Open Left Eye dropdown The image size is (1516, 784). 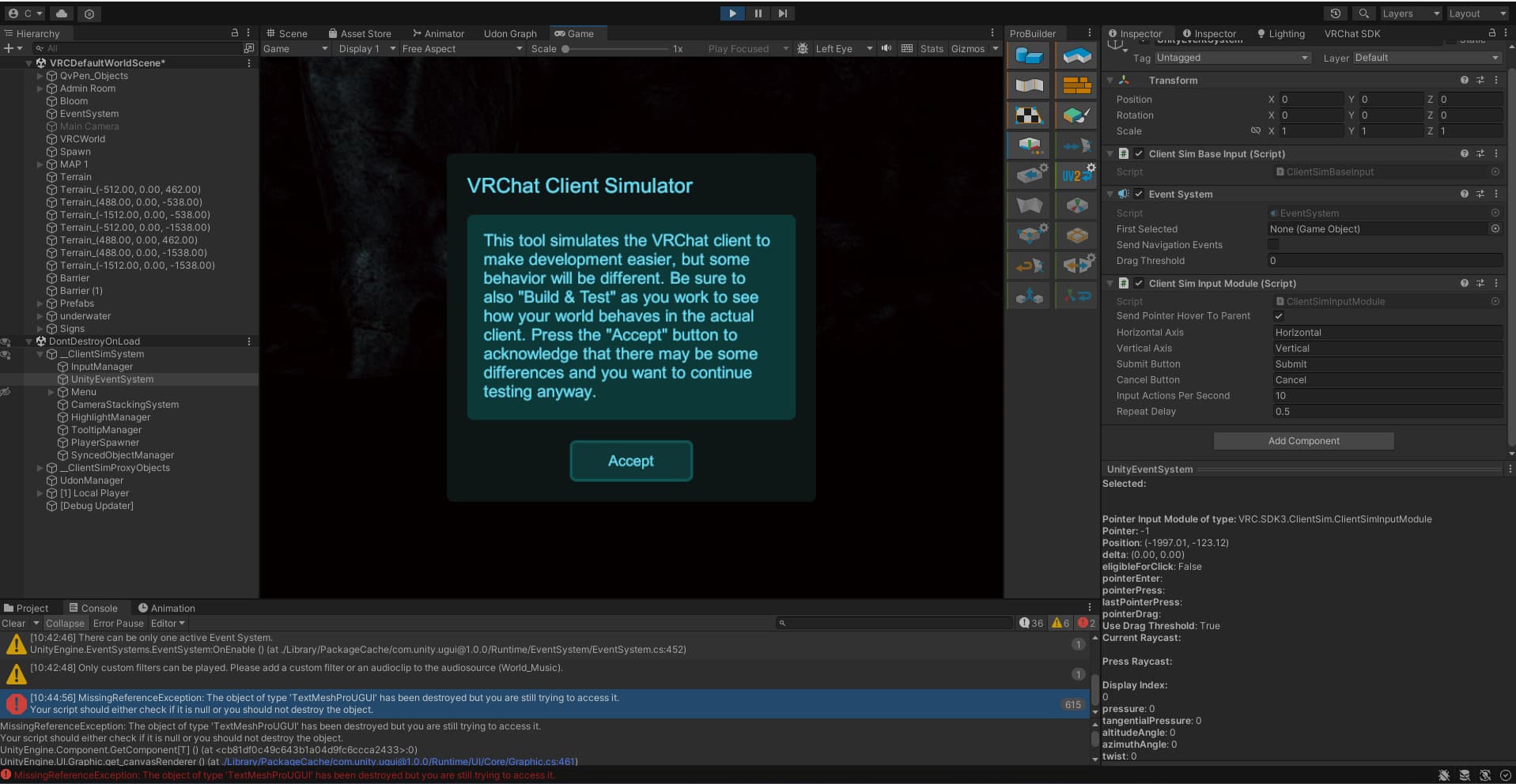point(844,49)
